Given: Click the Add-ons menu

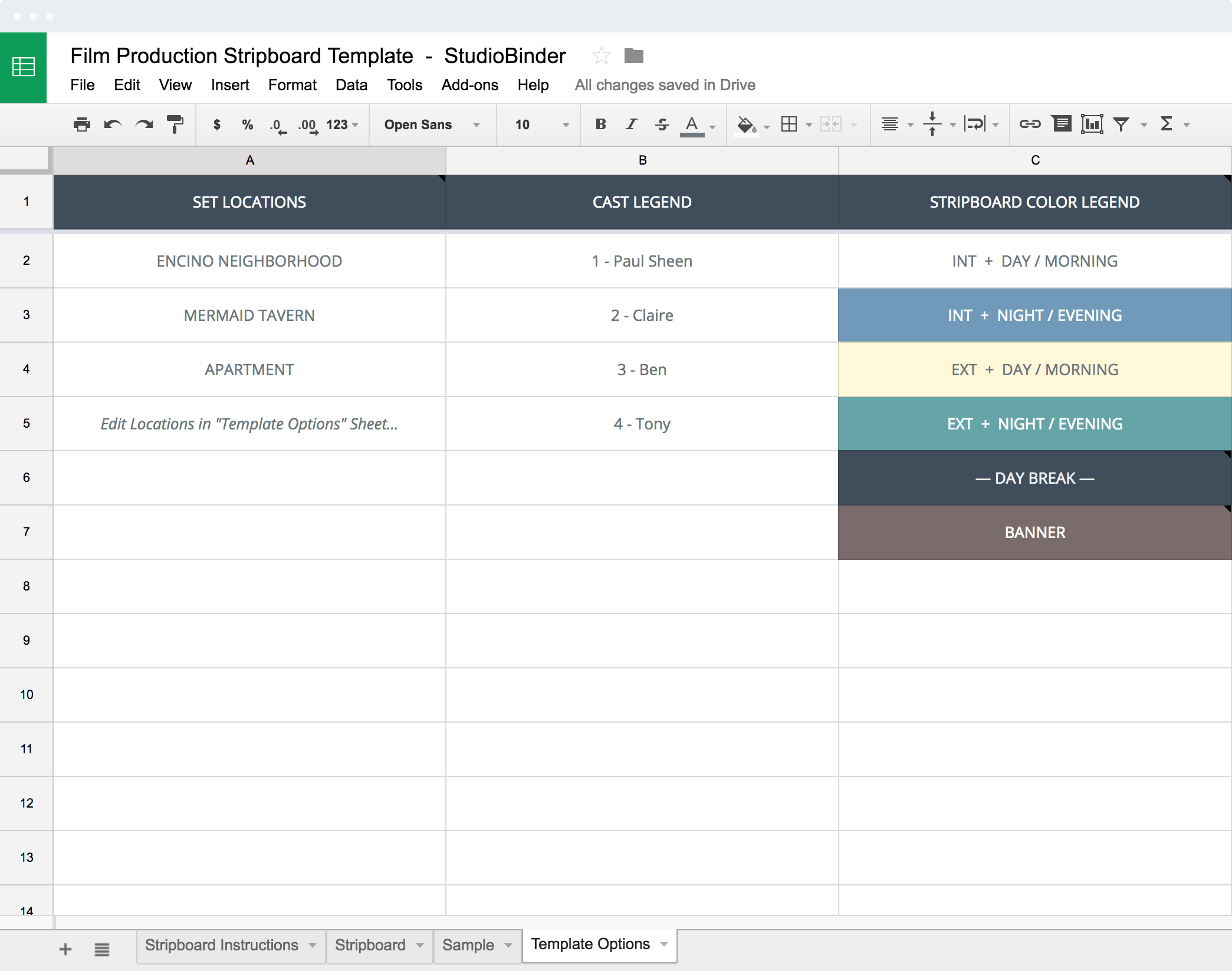Looking at the screenshot, I should pos(469,85).
